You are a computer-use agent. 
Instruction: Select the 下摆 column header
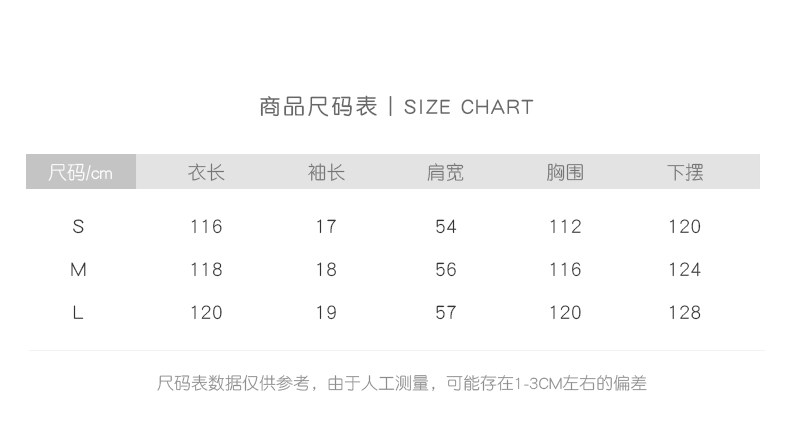coord(685,173)
